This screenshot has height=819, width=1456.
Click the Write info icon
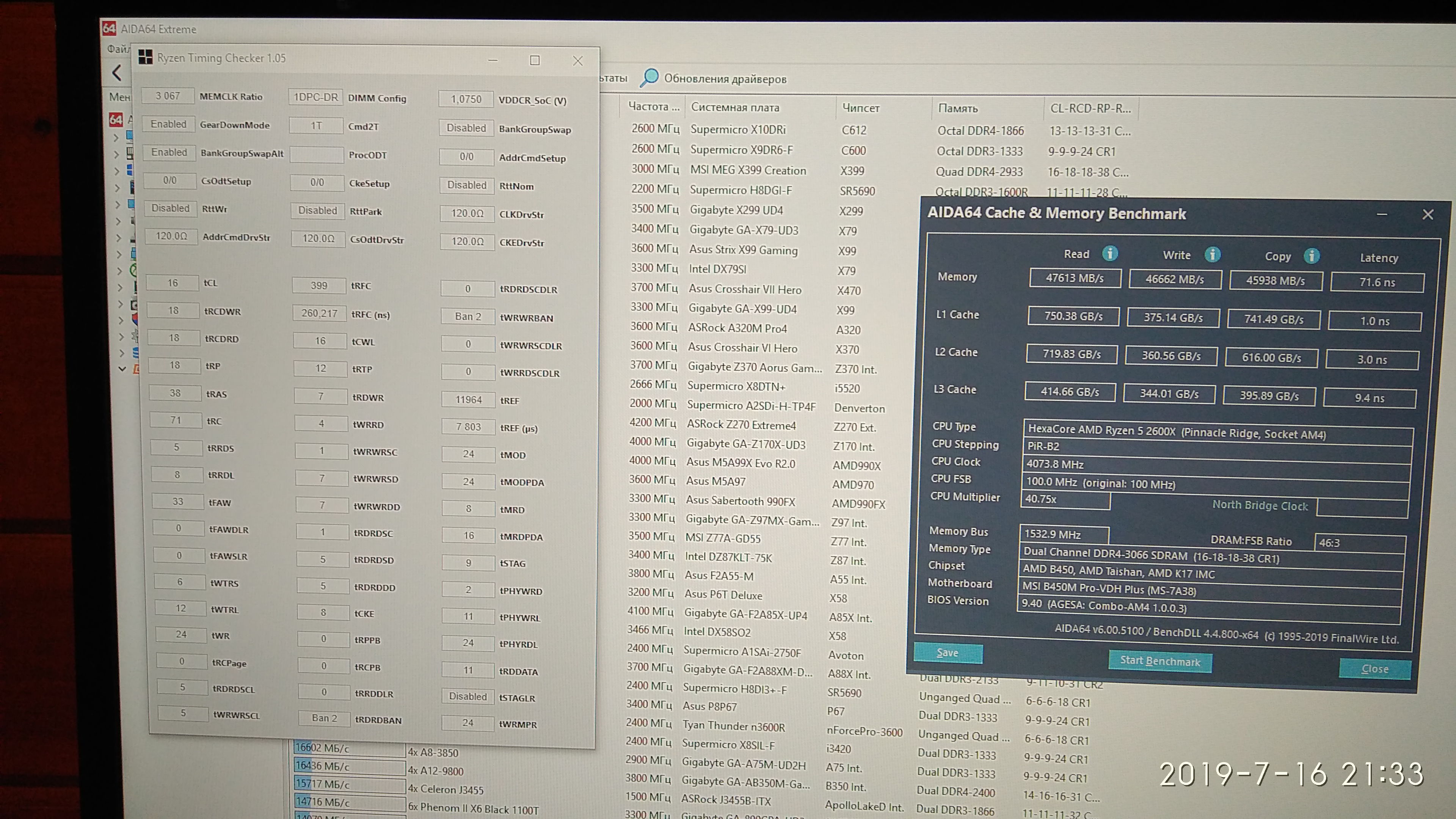point(1212,254)
